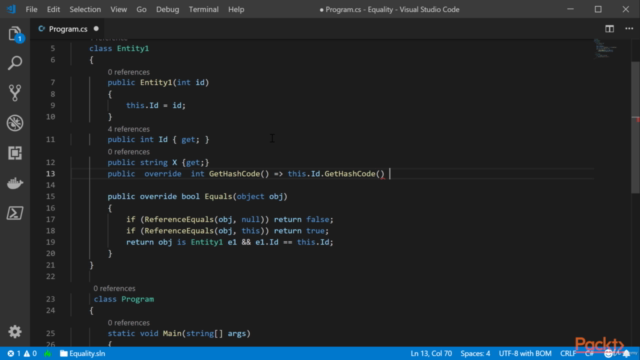Click the return obj is Entity1 e1 statement
Image resolution: width=640 pixels, height=360 pixels.
click(x=229, y=242)
